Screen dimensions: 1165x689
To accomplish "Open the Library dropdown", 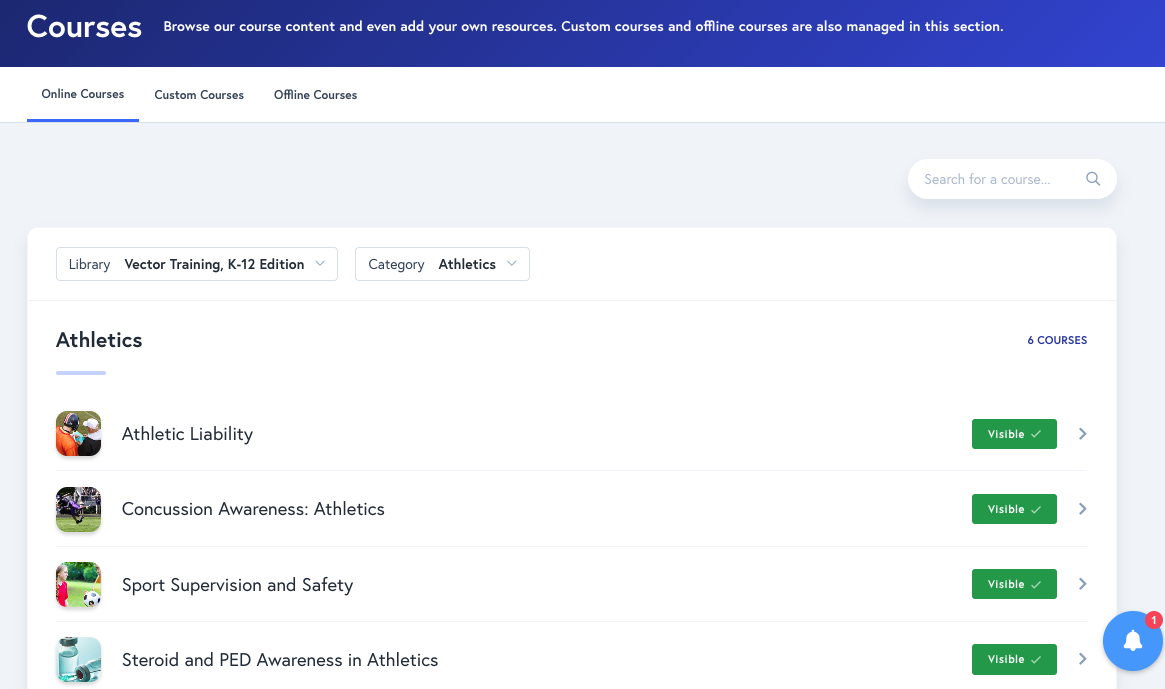I will click(197, 264).
